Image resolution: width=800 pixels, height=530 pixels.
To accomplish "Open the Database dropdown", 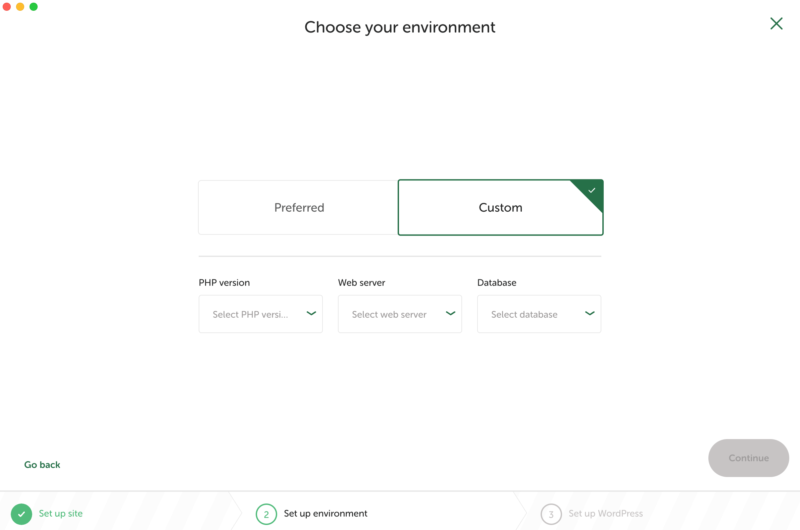I will point(539,314).
